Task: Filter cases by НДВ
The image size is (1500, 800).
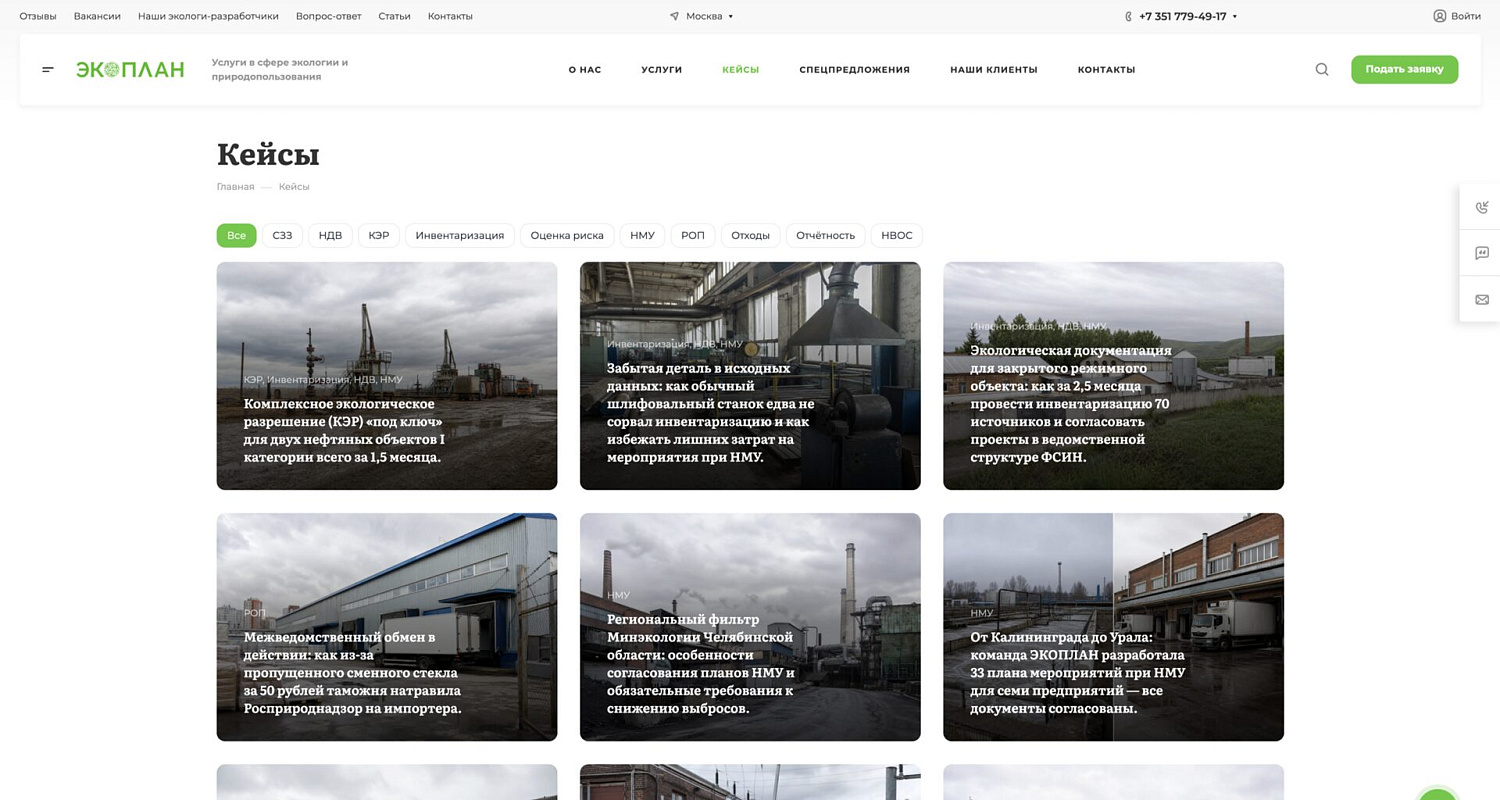Action: (x=330, y=235)
